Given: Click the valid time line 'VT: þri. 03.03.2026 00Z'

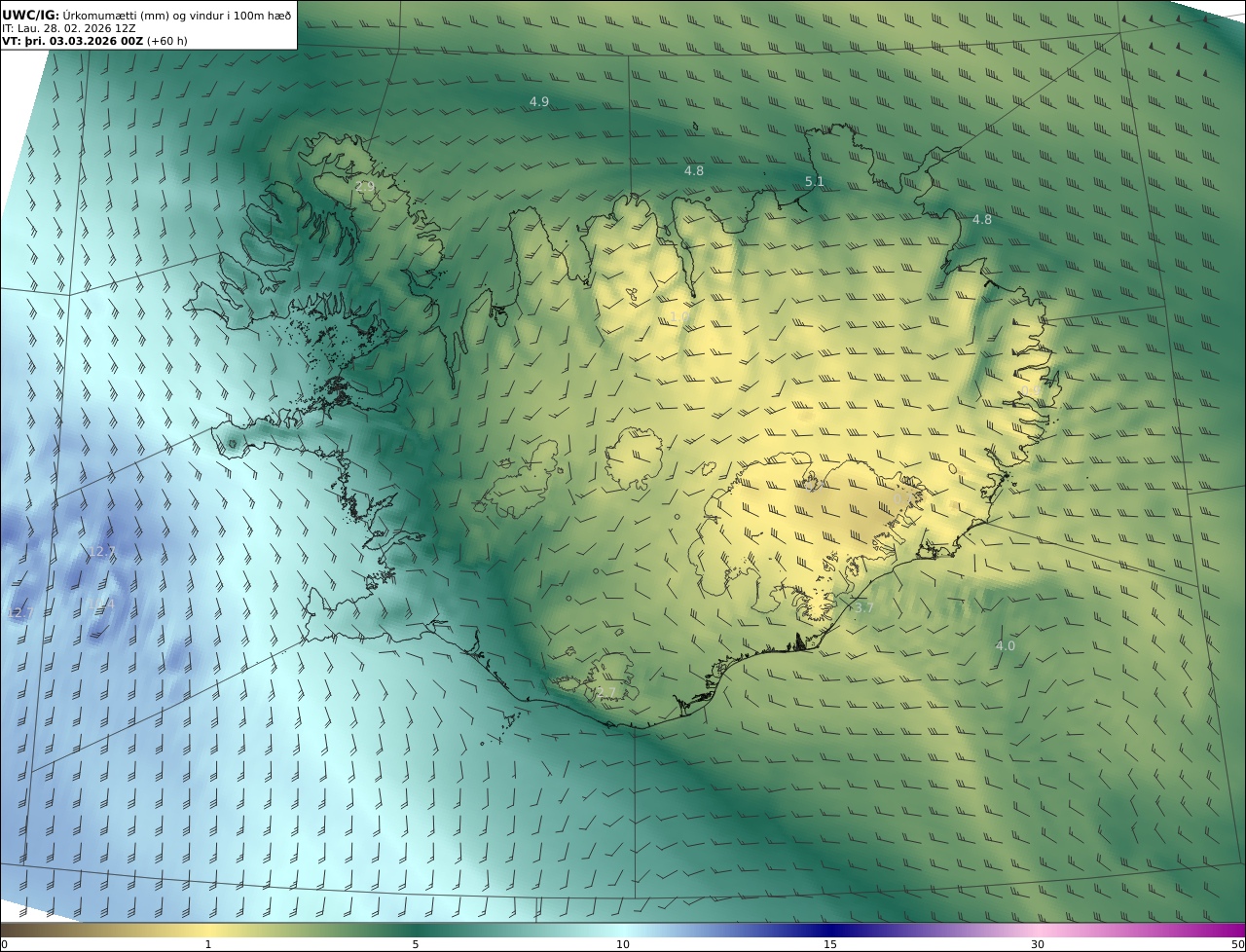Looking at the screenshot, I should [x=73, y=41].
